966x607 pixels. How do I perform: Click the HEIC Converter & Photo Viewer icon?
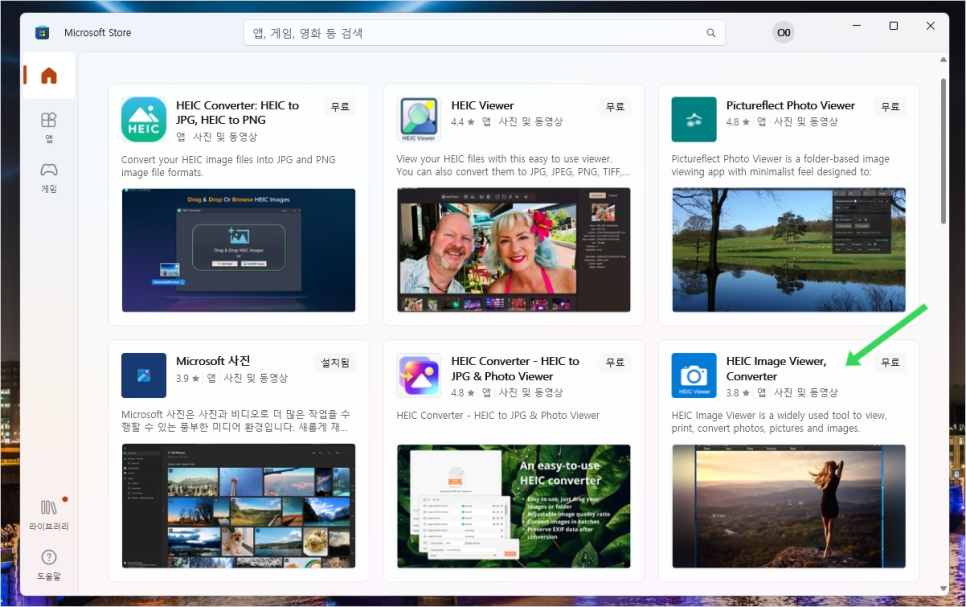pos(419,375)
